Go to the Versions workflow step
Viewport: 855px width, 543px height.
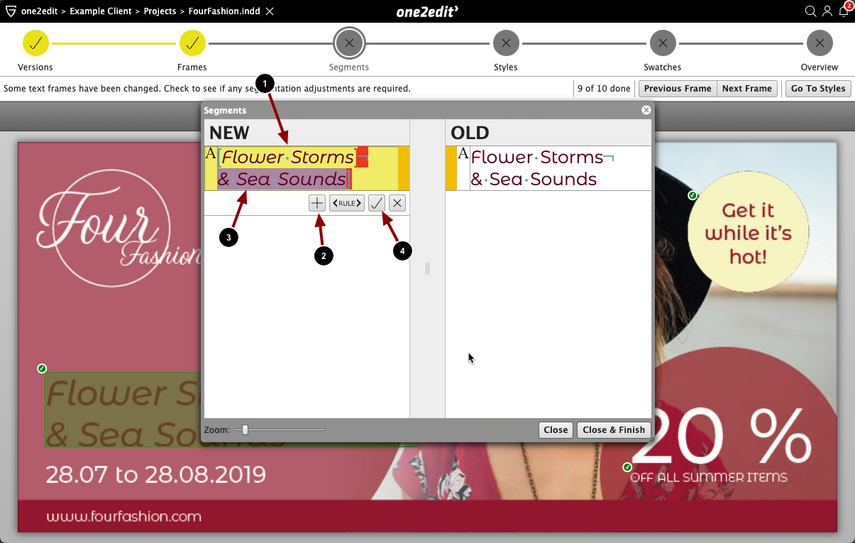click(35, 43)
